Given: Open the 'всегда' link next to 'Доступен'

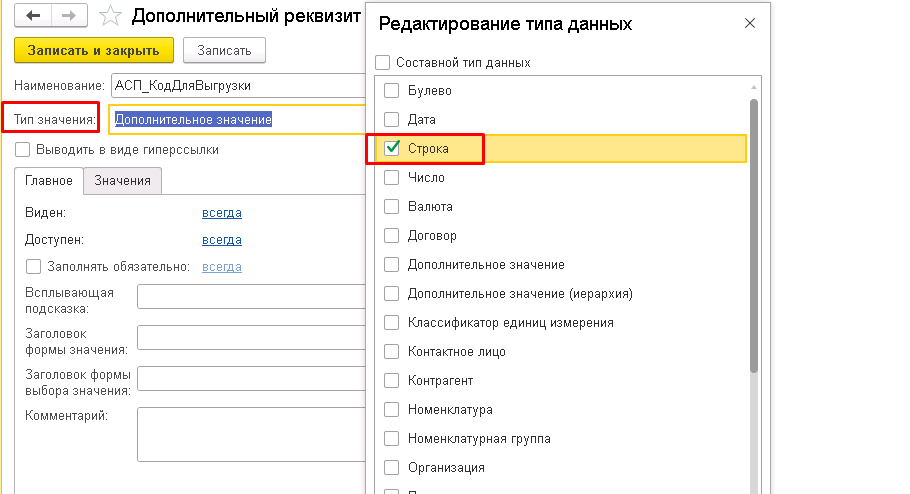Looking at the screenshot, I should coord(222,240).
